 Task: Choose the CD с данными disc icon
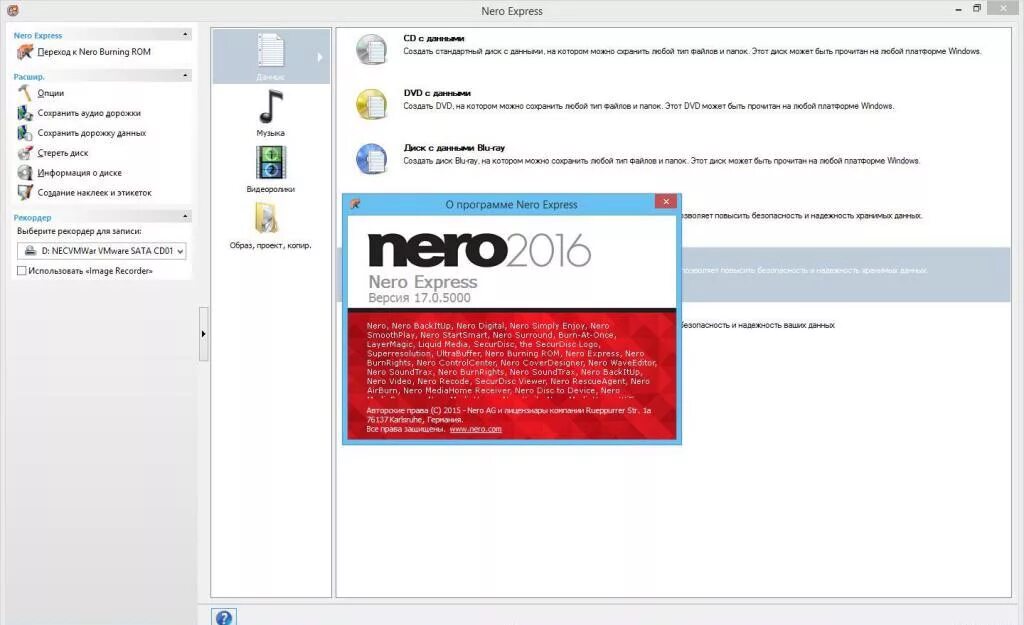371,49
